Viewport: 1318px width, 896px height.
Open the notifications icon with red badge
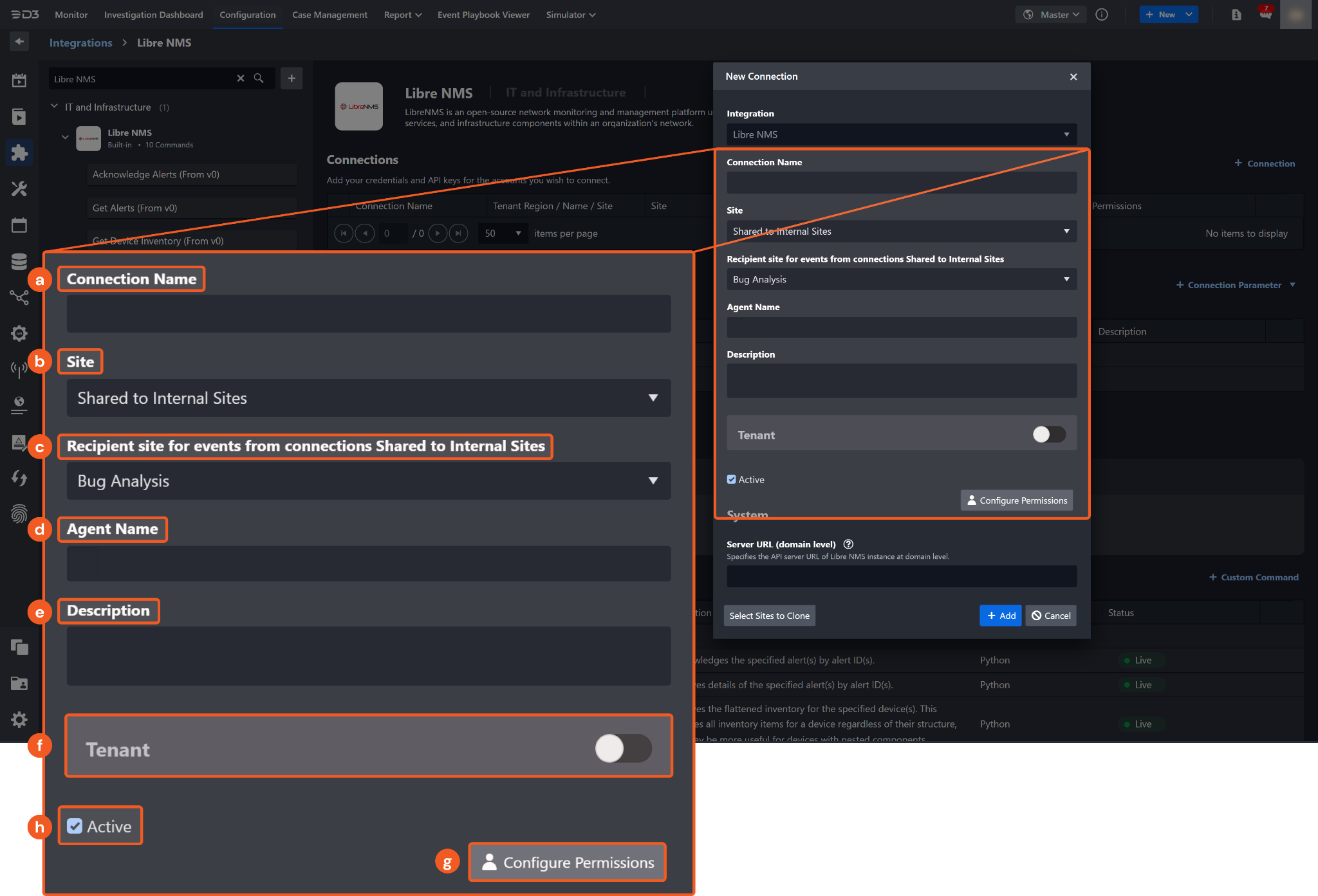pyautogui.click(x=1265, y=14)
